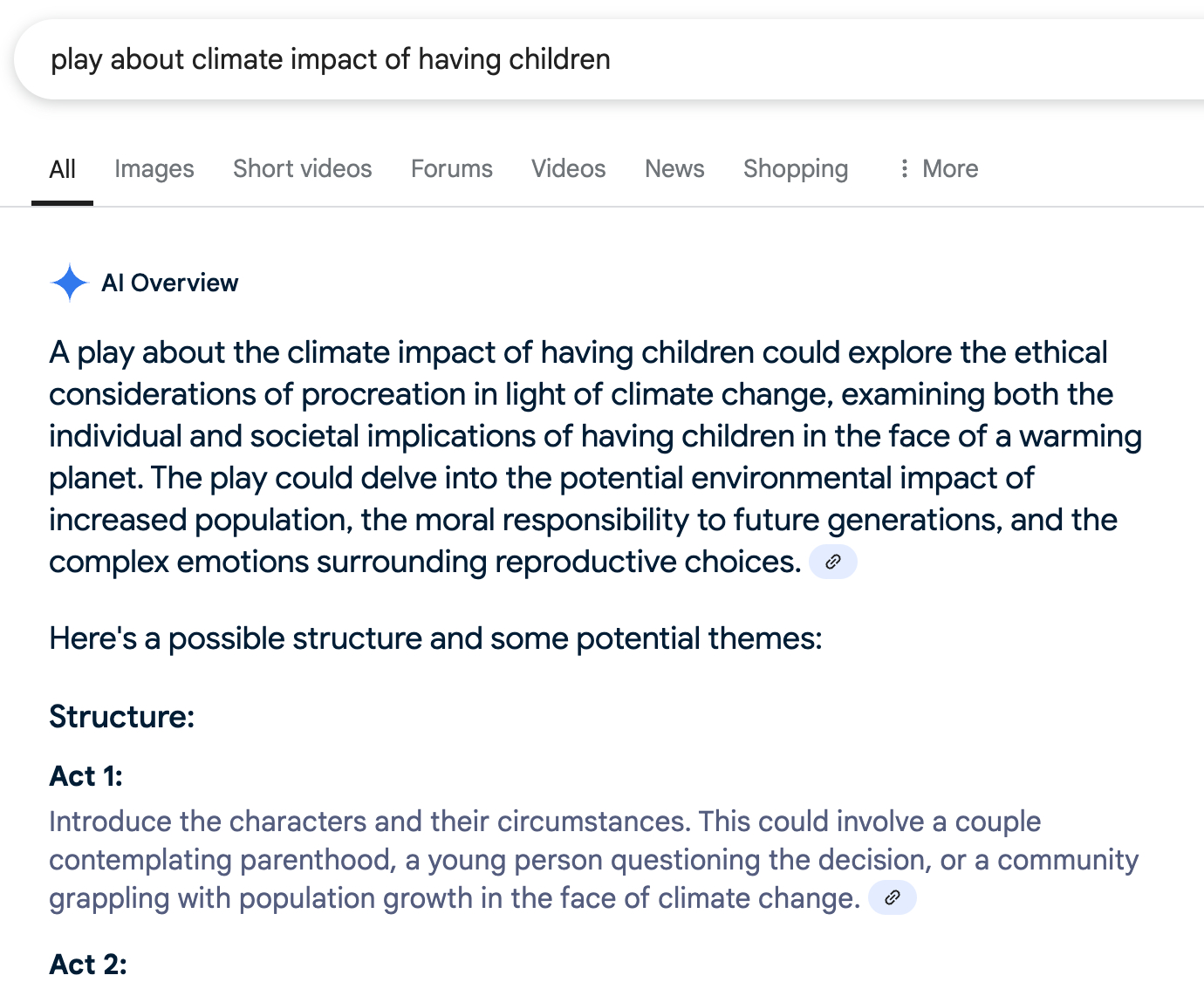Viewport: 1204px width, 982px height.
Task: Open source link icon after 'reproductive choices'
Action: [x=832, y=562]
